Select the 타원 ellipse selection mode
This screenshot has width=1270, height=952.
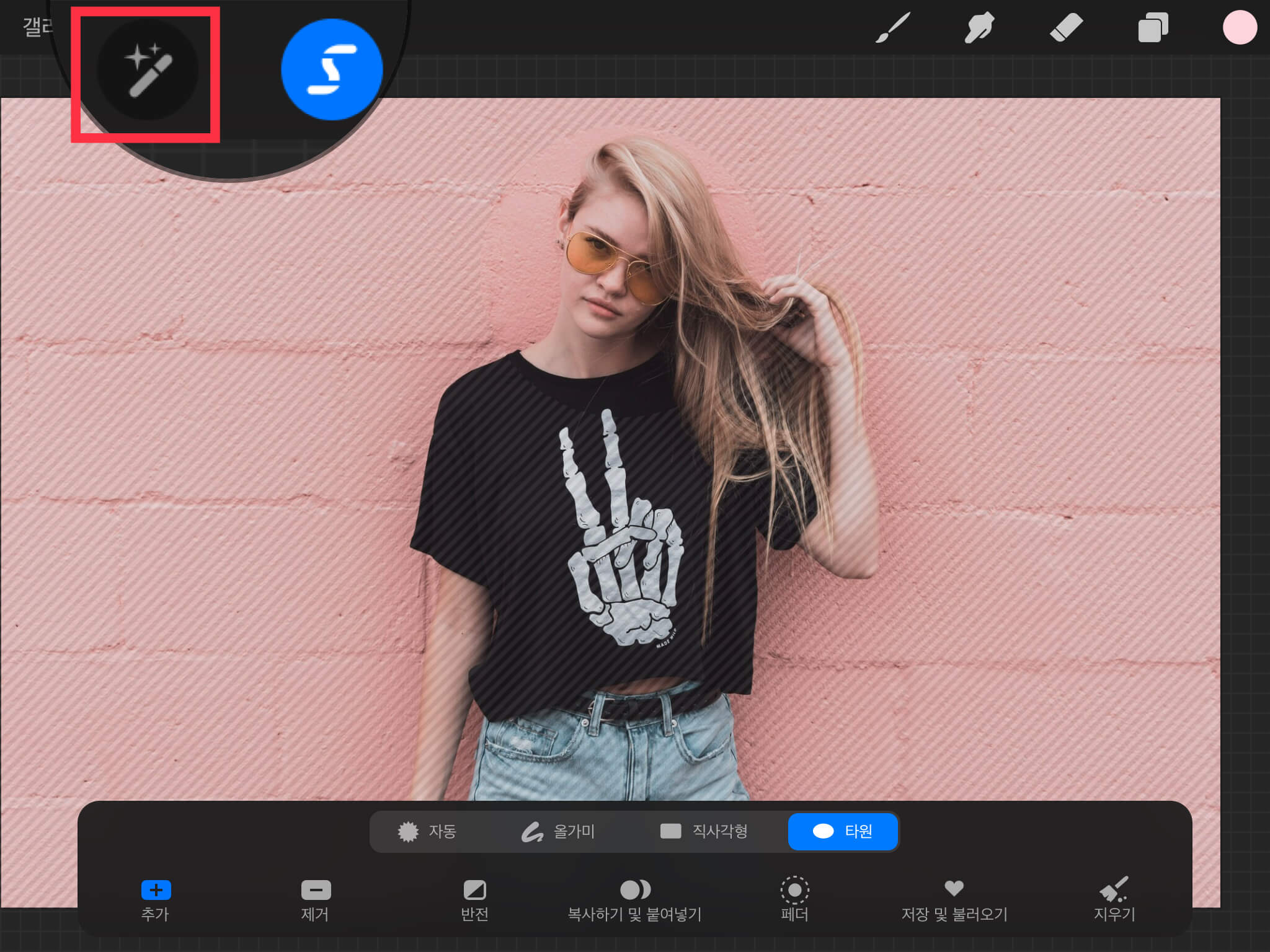click(843, 831)
